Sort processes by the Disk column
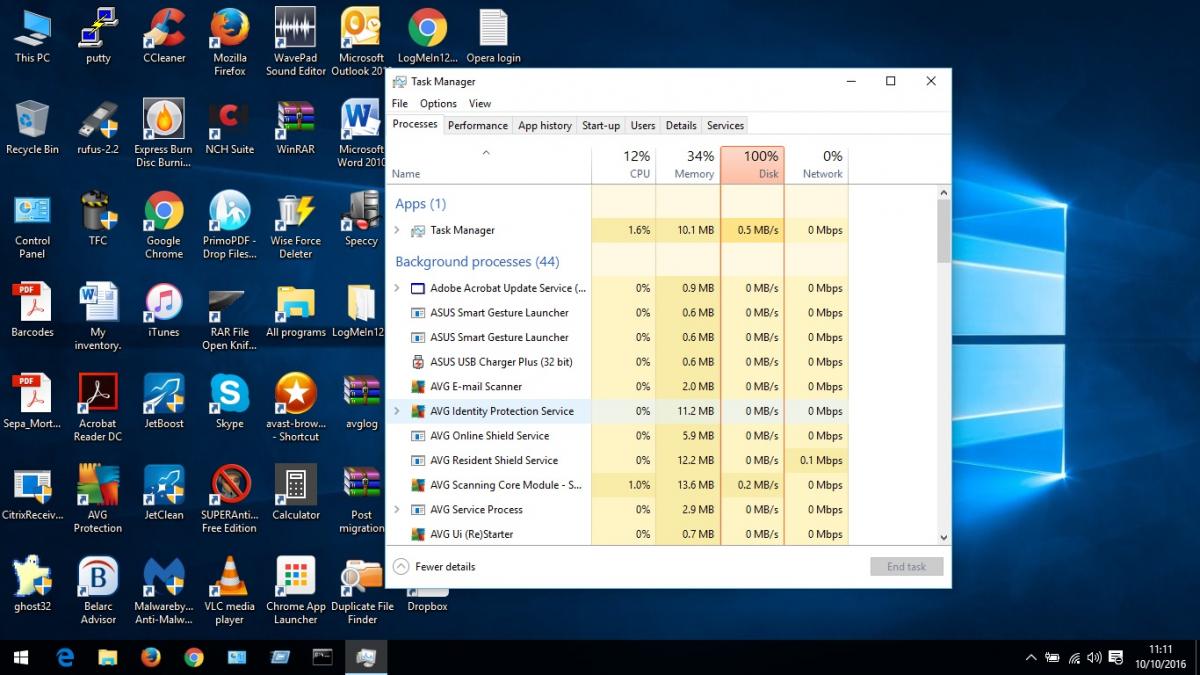The width and height of the screenshot is (1200, 675). (x=752, y=165)
